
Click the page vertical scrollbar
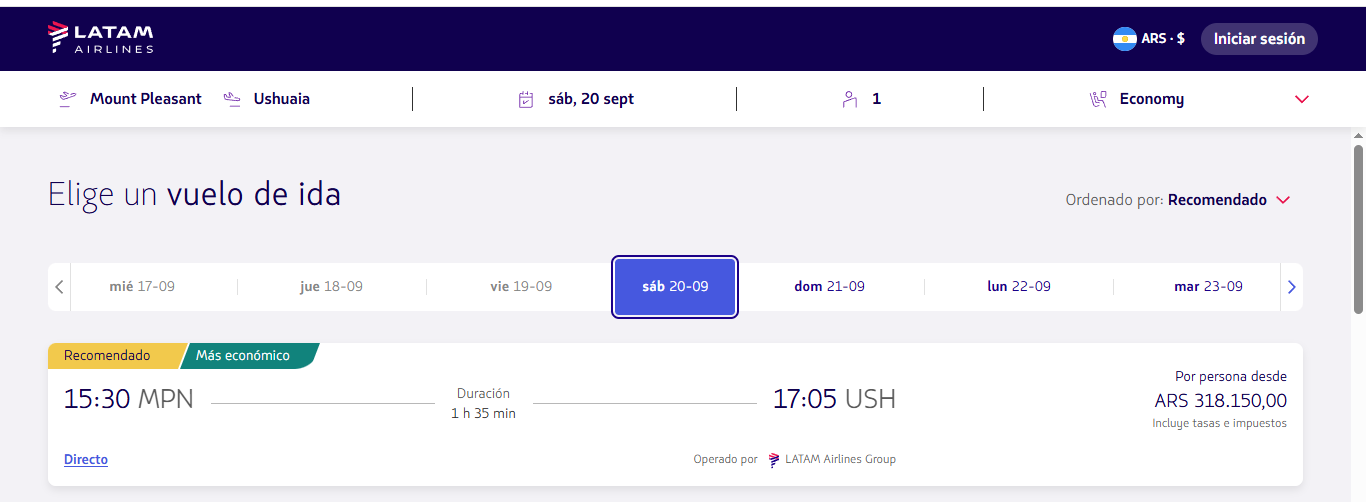click(1358, 229)
